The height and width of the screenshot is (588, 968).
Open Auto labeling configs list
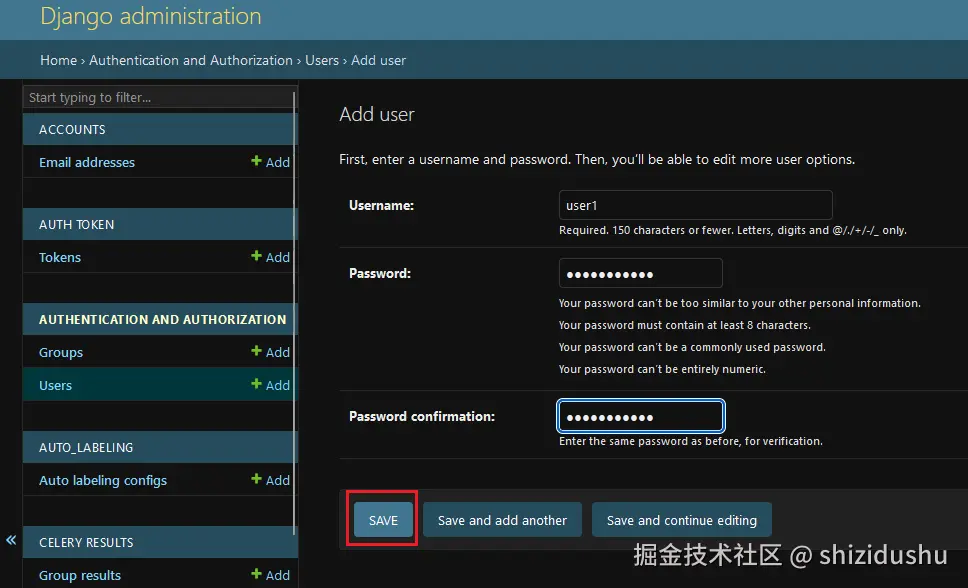click(x=103, y=481)
